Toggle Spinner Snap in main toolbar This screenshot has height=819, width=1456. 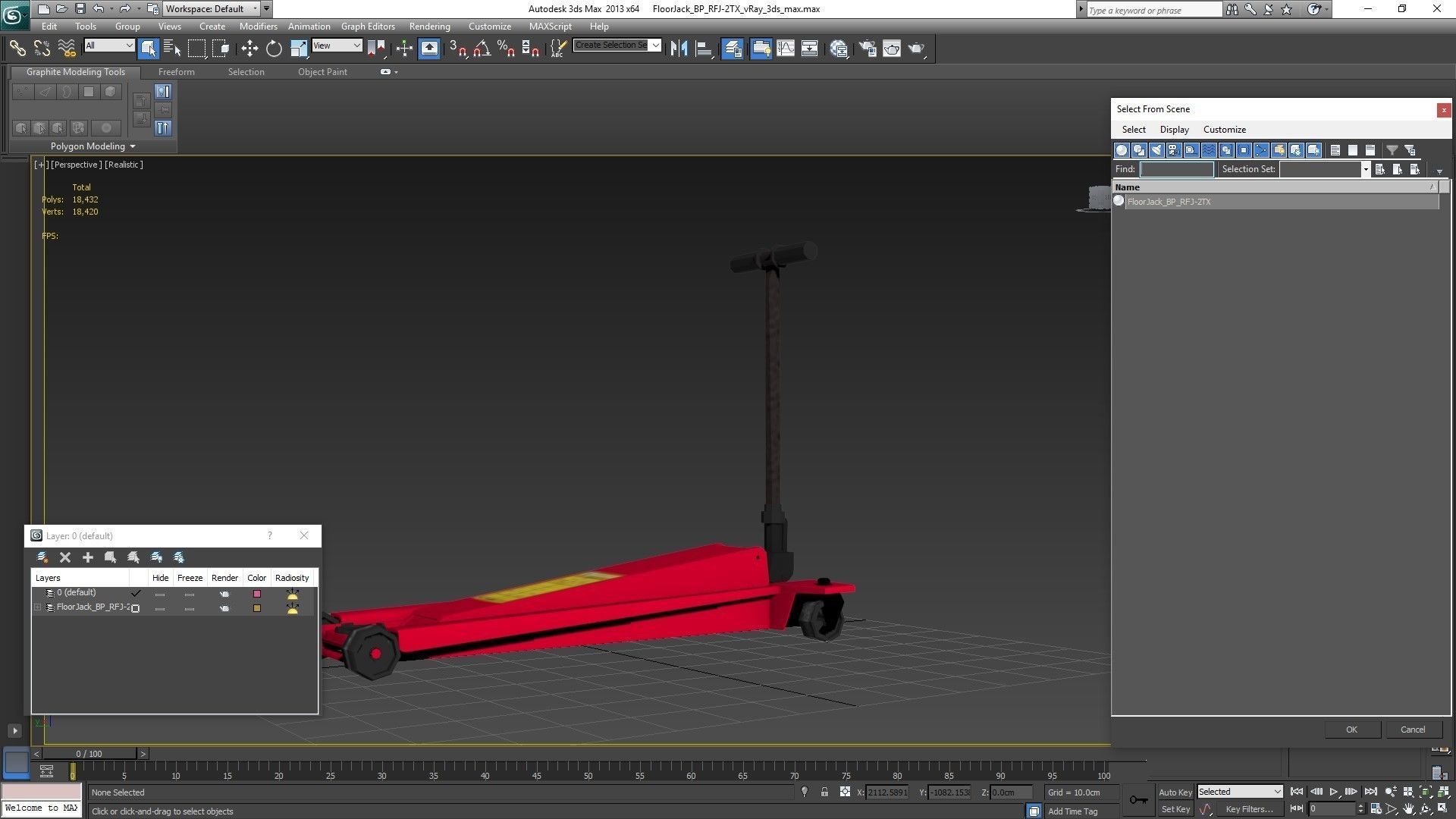(531, 49)
